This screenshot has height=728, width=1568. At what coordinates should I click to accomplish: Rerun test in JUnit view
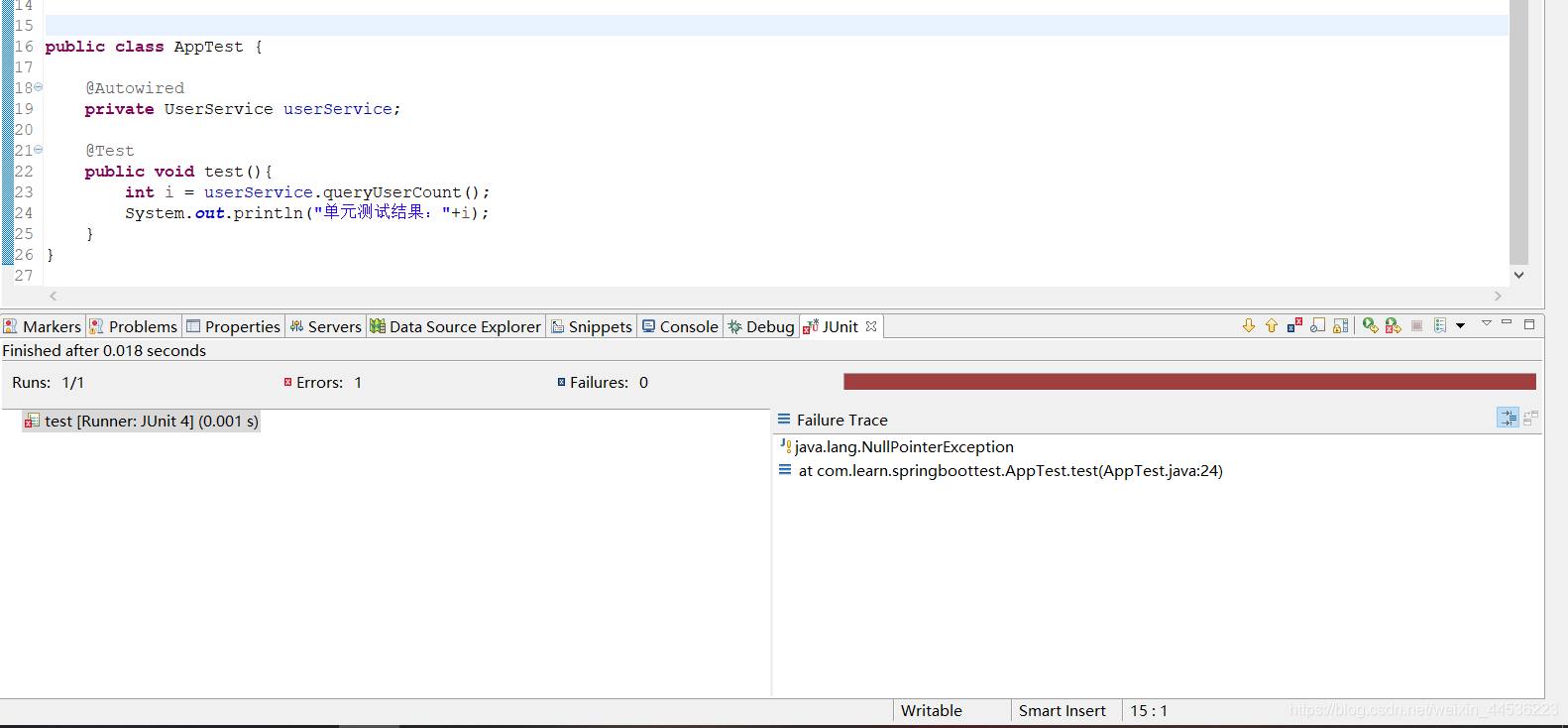(x=1370, y=325)
